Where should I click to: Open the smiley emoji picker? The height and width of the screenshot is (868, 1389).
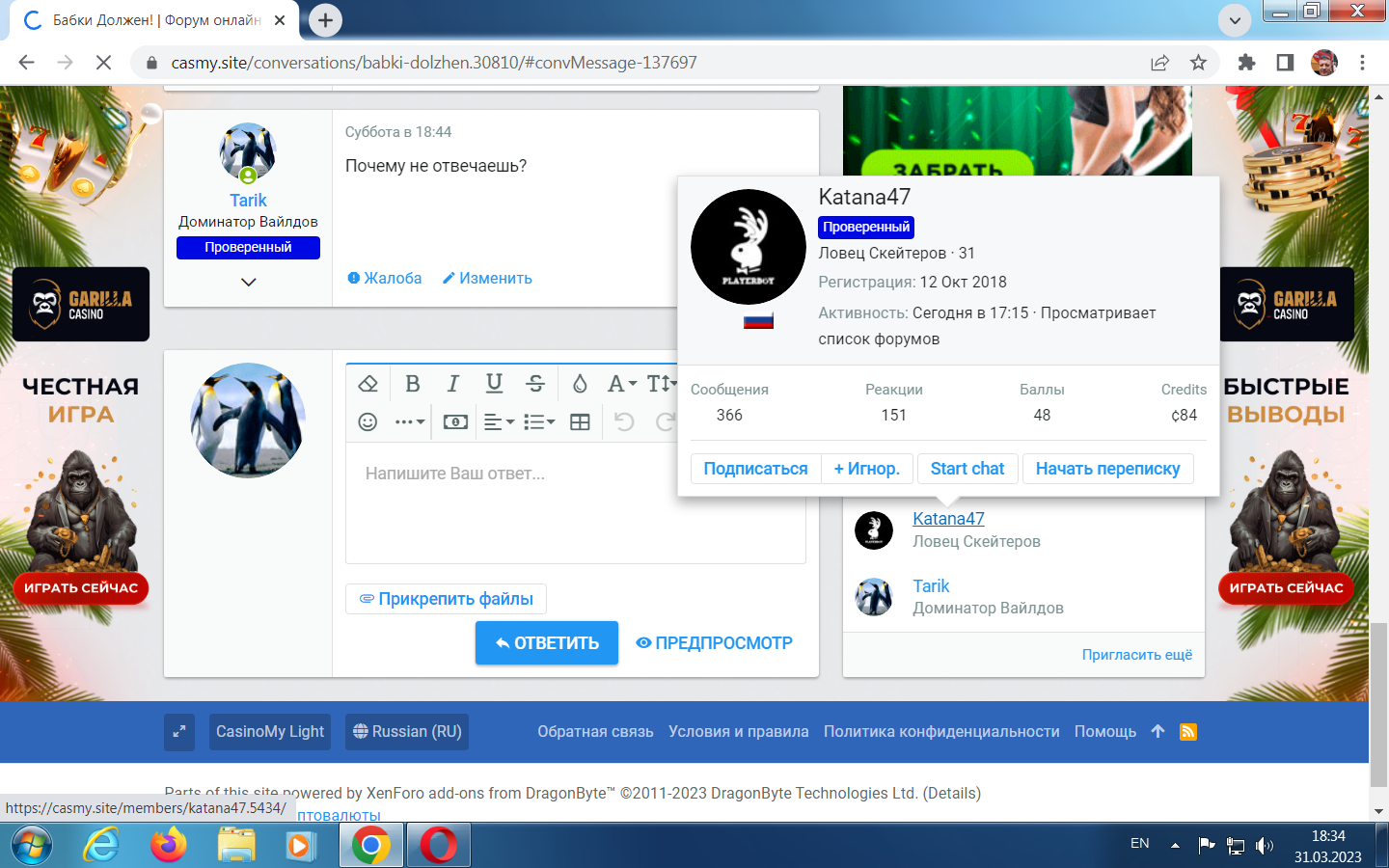pos(368,421)
